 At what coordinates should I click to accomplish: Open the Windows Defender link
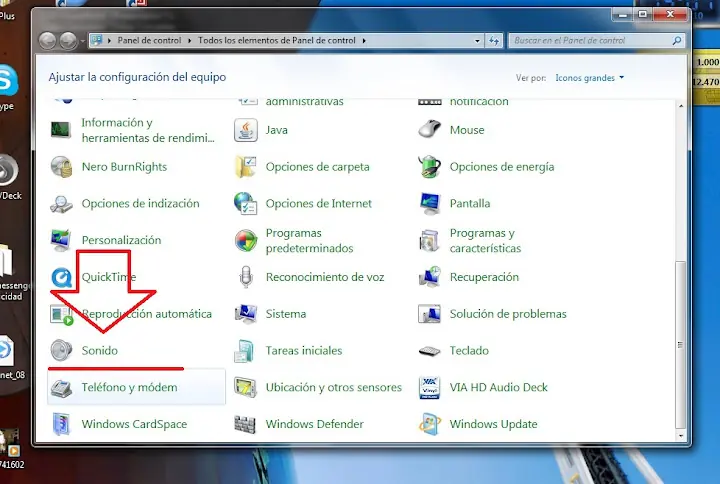point(315,424)
